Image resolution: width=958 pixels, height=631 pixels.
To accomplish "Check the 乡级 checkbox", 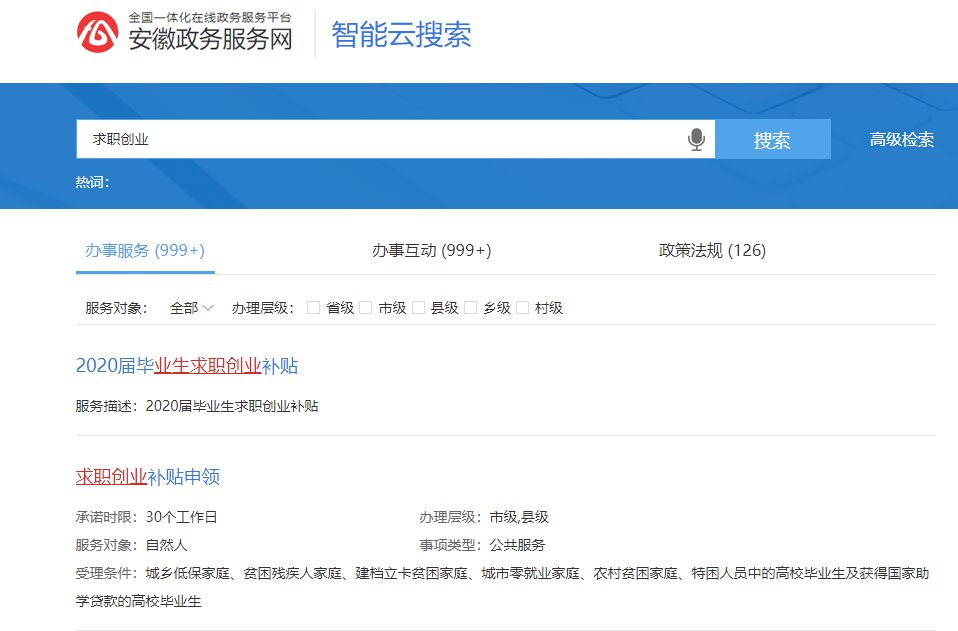I will (470, 308).
